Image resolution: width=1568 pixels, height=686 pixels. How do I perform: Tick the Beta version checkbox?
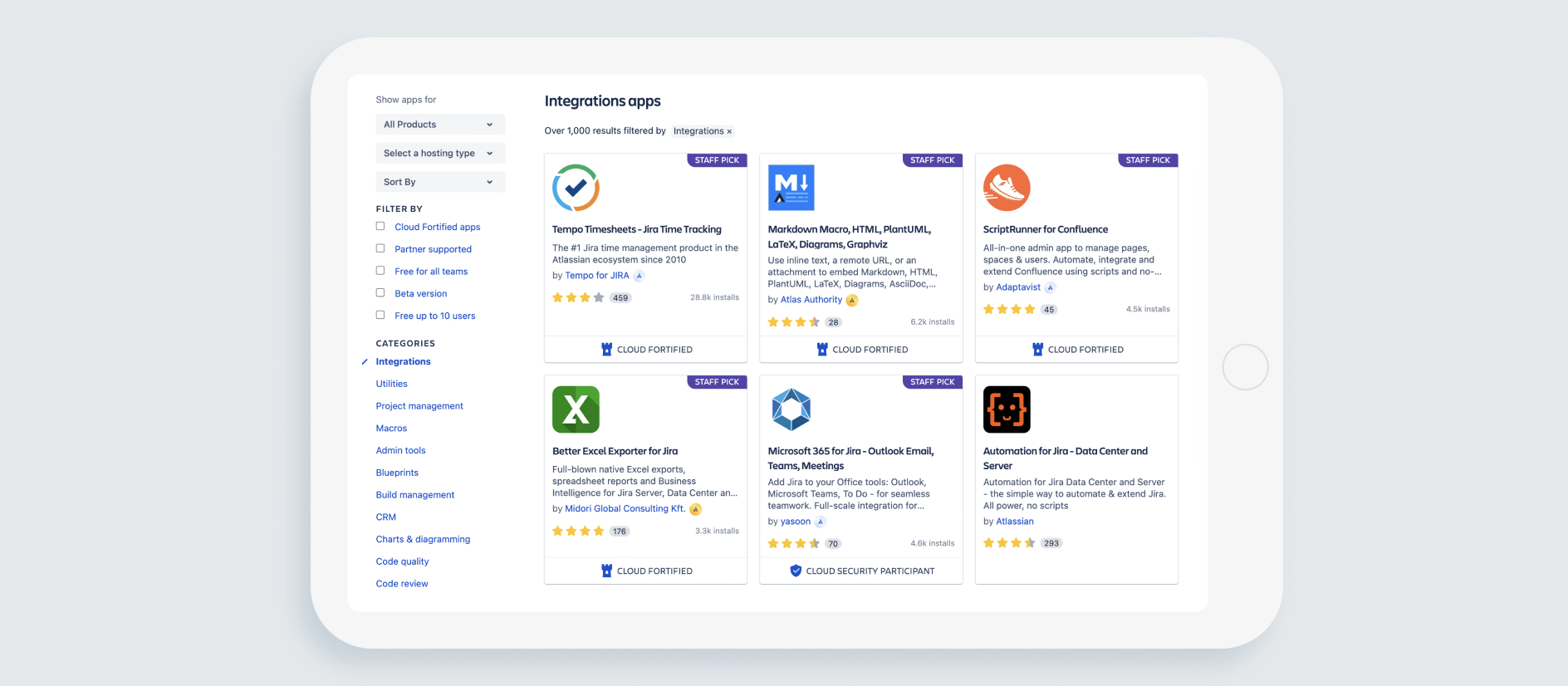pyautogui.click(x=380, y=293)
